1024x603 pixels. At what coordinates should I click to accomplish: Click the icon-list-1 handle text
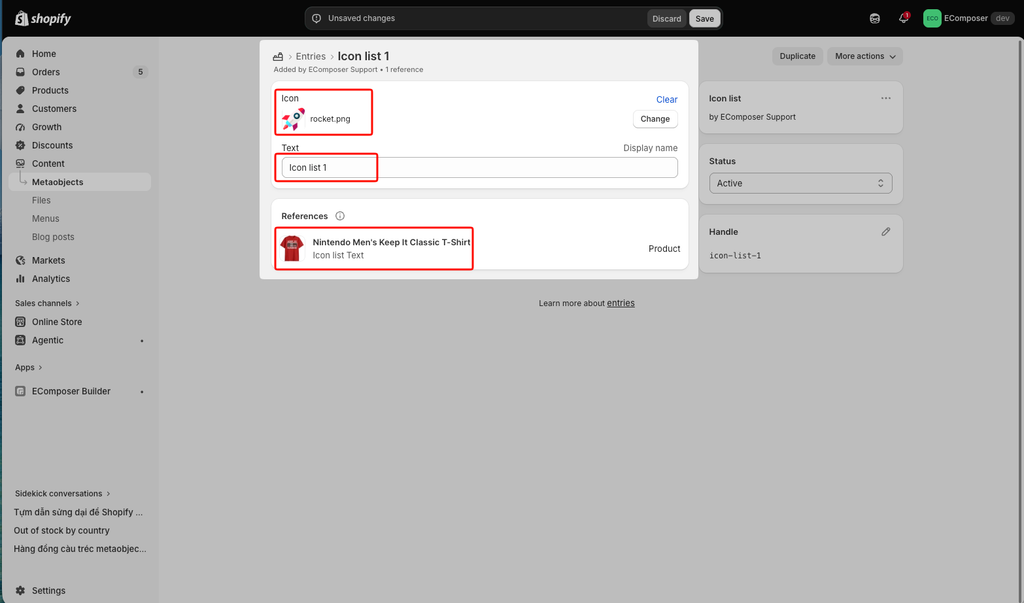click(x=735, y=255)
